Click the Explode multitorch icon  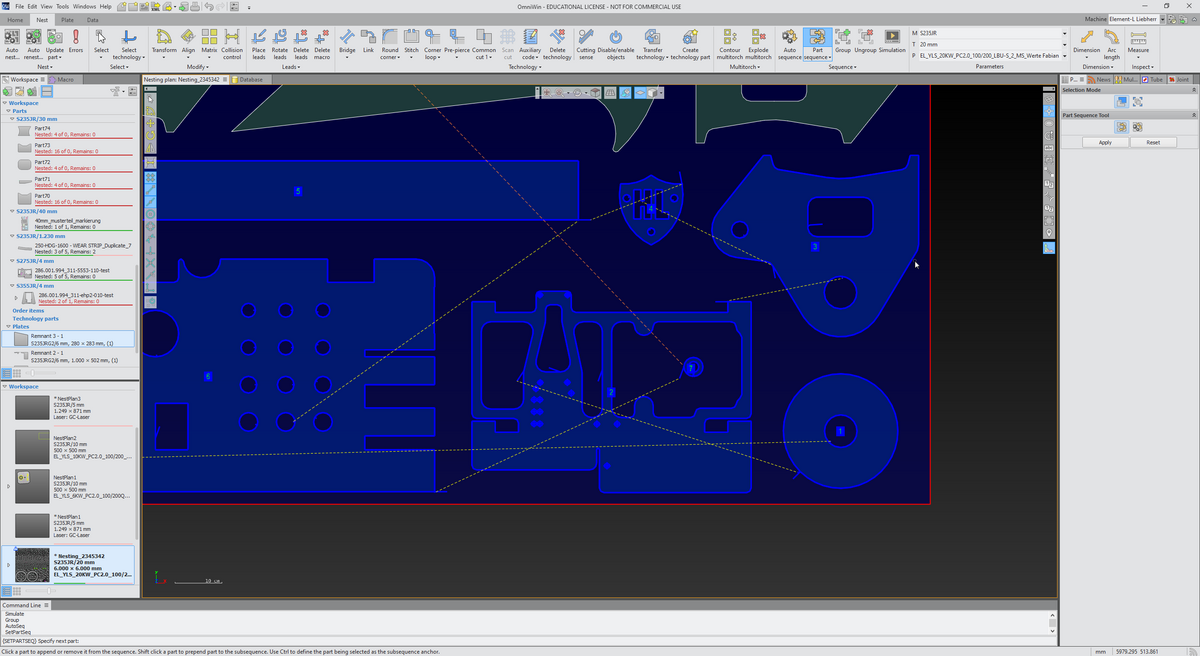tap(758, 36)
